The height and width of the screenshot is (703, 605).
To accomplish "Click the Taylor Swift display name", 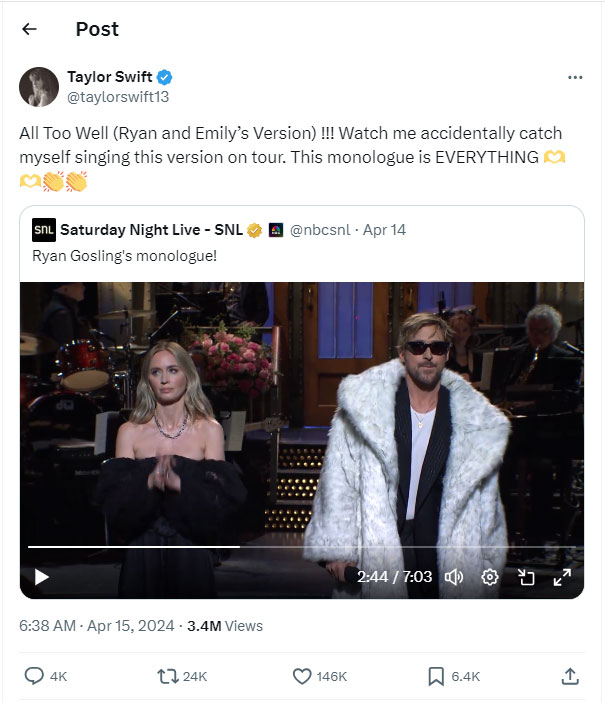I will [110, 77].
